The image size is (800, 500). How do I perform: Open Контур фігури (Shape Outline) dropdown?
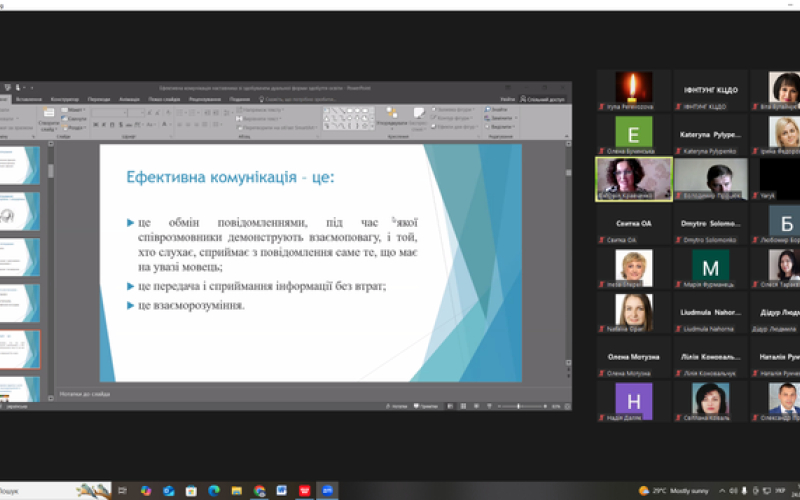click(x=453, y=118)
